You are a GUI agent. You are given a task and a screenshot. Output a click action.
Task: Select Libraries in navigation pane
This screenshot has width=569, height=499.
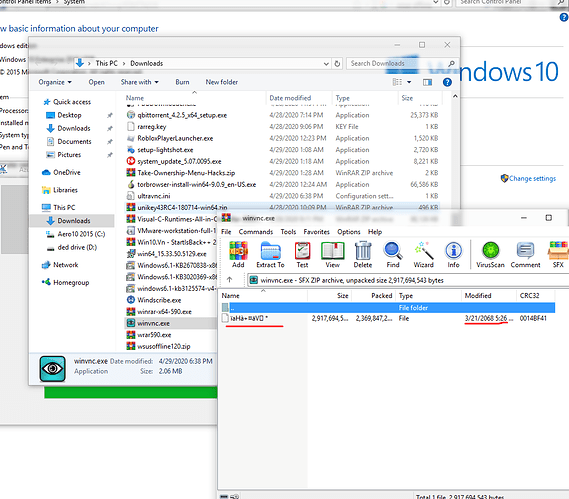pyautogui.click(x=60, y=190)
